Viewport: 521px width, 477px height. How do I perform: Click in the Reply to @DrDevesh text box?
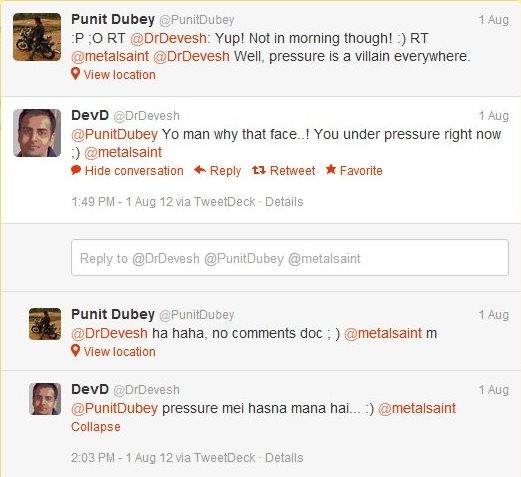(x=290, y=258)
